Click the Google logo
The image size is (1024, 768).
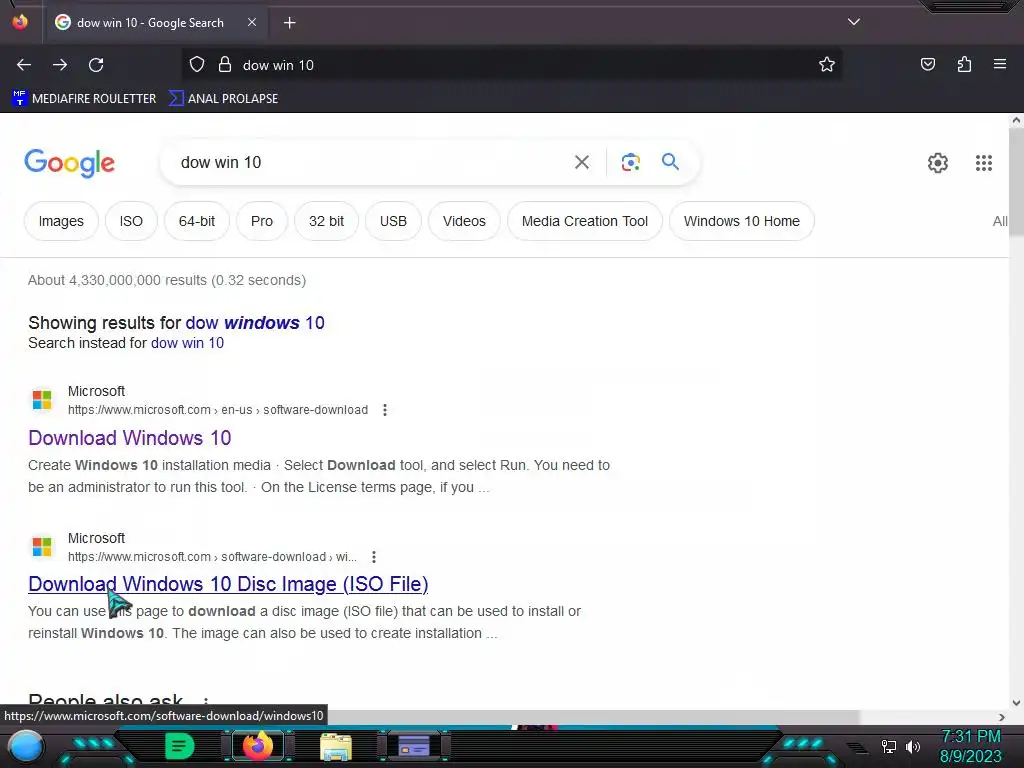click(69, 163)
